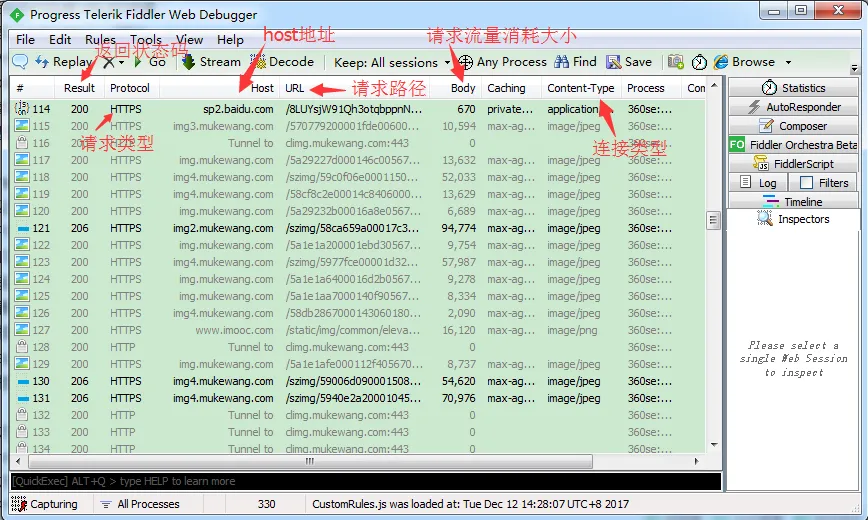Sort by Content-Type column header
868x520 pixels.
click(x=581, y=88)
